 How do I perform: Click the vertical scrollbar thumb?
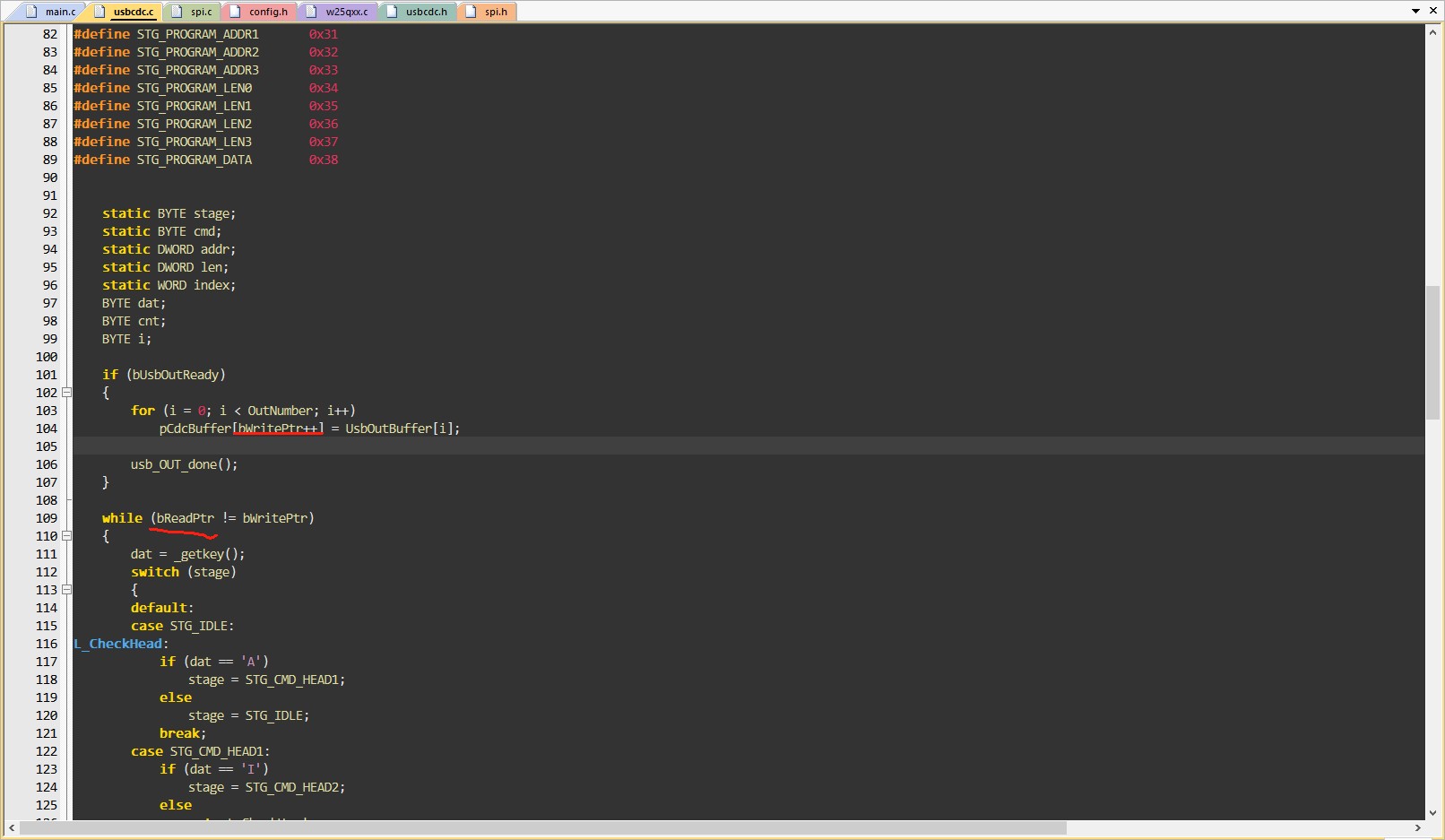pos(1432,351)
